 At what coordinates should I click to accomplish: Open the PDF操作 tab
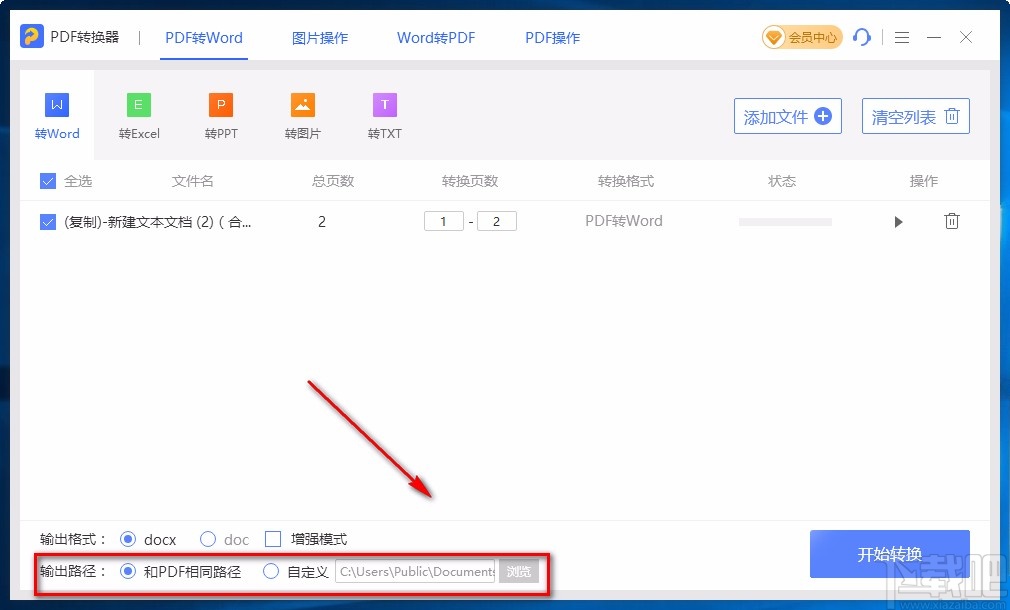click(x=551, y=37)
